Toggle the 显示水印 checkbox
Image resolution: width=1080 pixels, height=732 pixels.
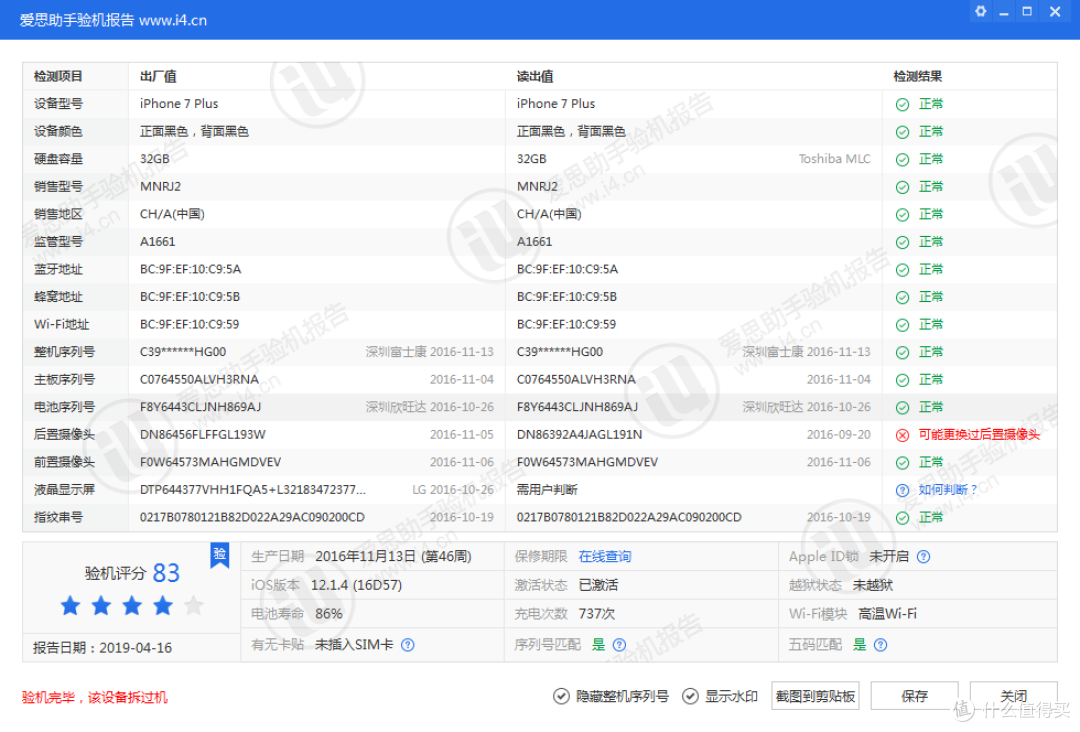coord(690,696)
